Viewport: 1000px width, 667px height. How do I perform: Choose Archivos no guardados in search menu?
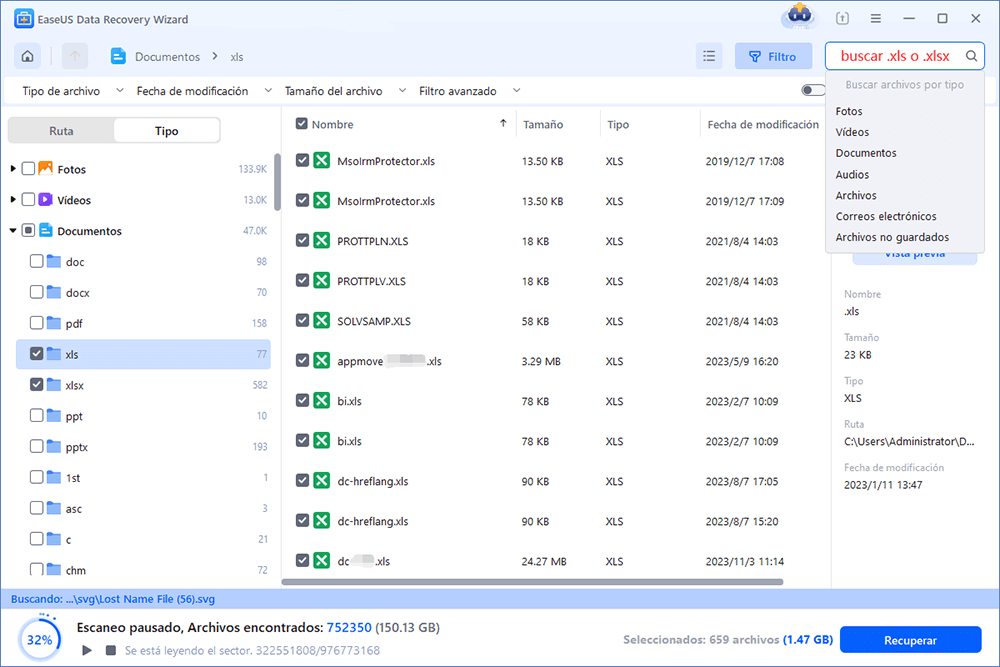(892, 237)
